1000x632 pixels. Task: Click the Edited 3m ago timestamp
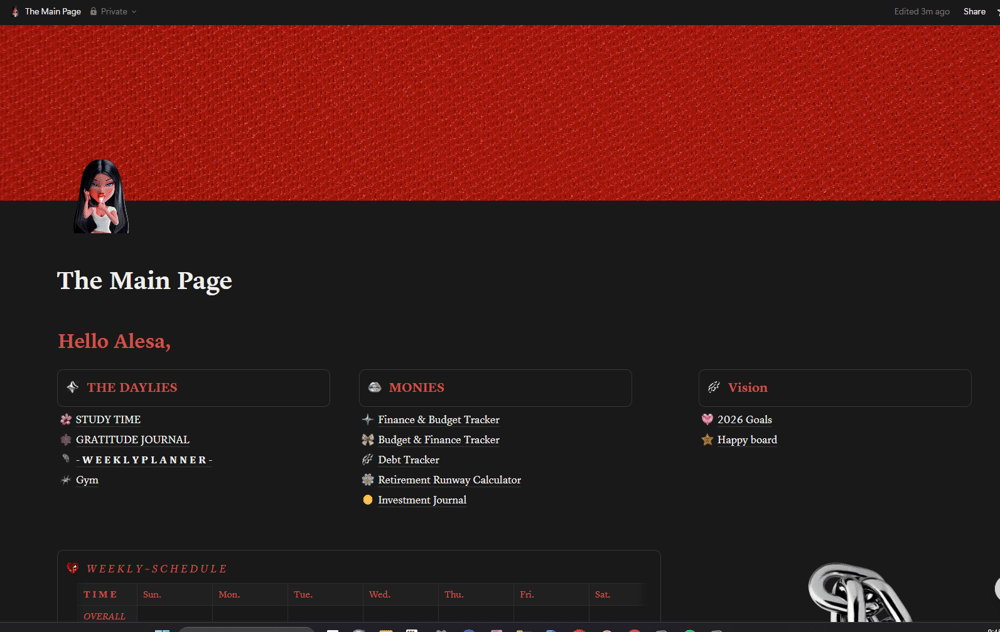click(x=921, y=11)
